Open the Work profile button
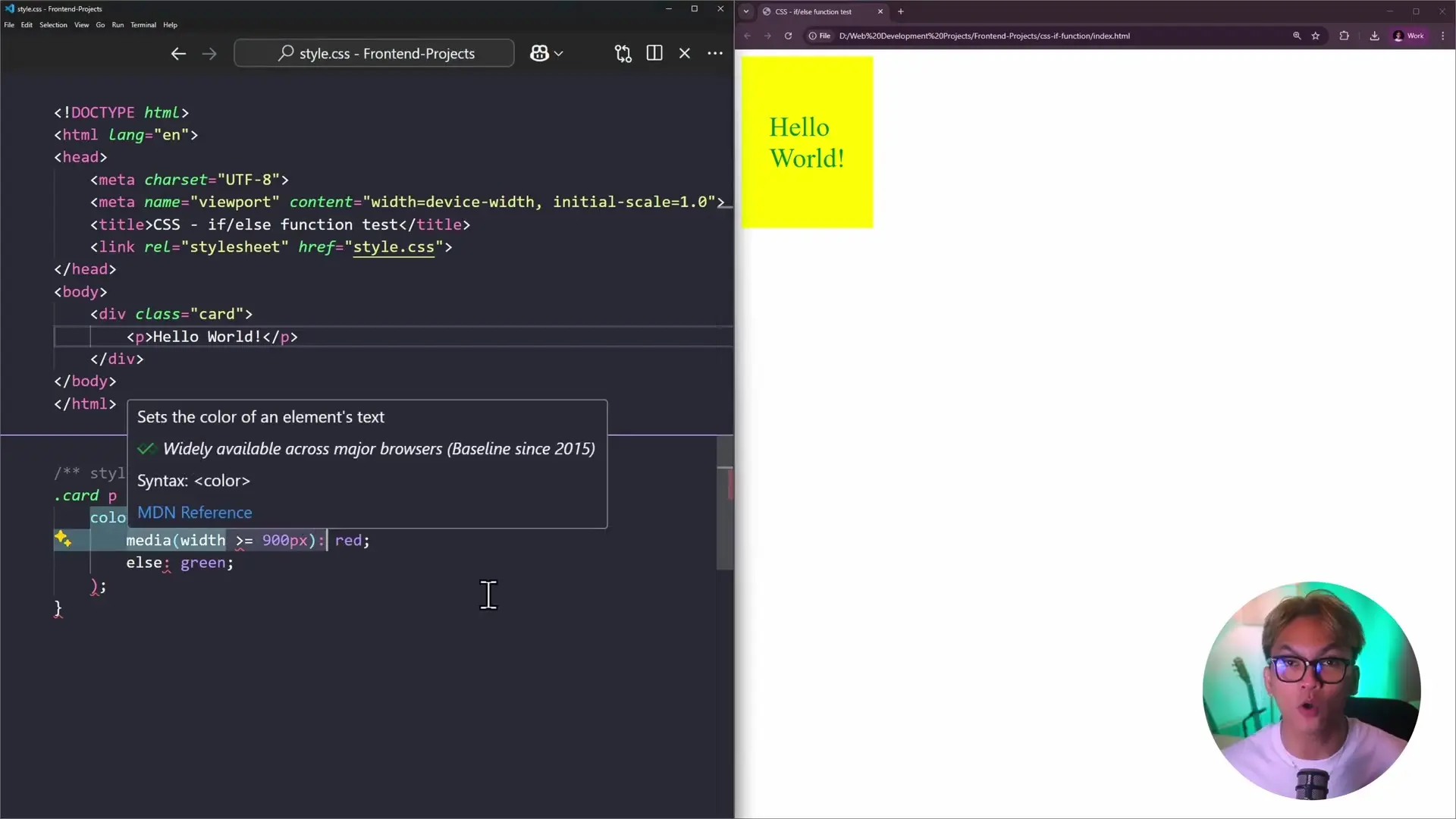Viewport: 1456px width, 819px height. coord(1409,36)
